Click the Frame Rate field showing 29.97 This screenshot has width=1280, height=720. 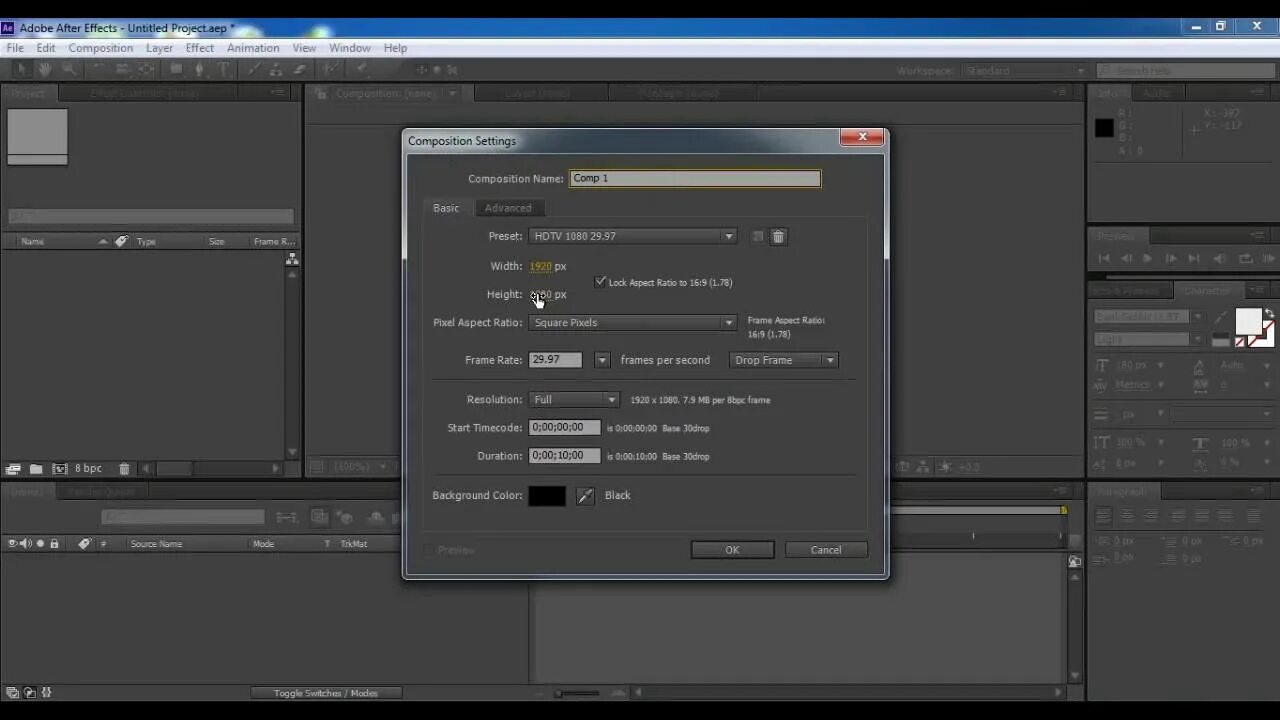(x=555, y=360)
